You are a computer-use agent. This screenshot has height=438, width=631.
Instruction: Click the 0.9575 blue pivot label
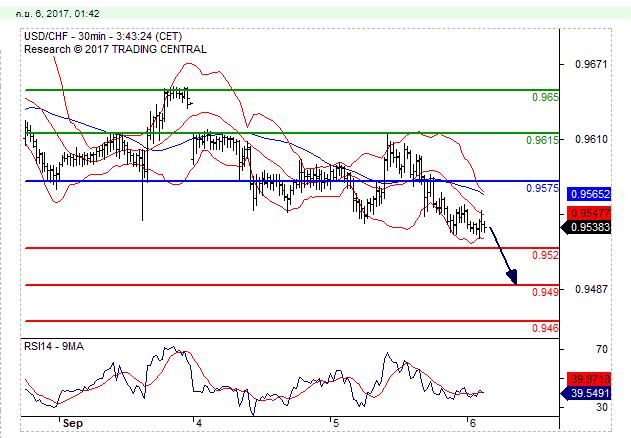[542, 188]
